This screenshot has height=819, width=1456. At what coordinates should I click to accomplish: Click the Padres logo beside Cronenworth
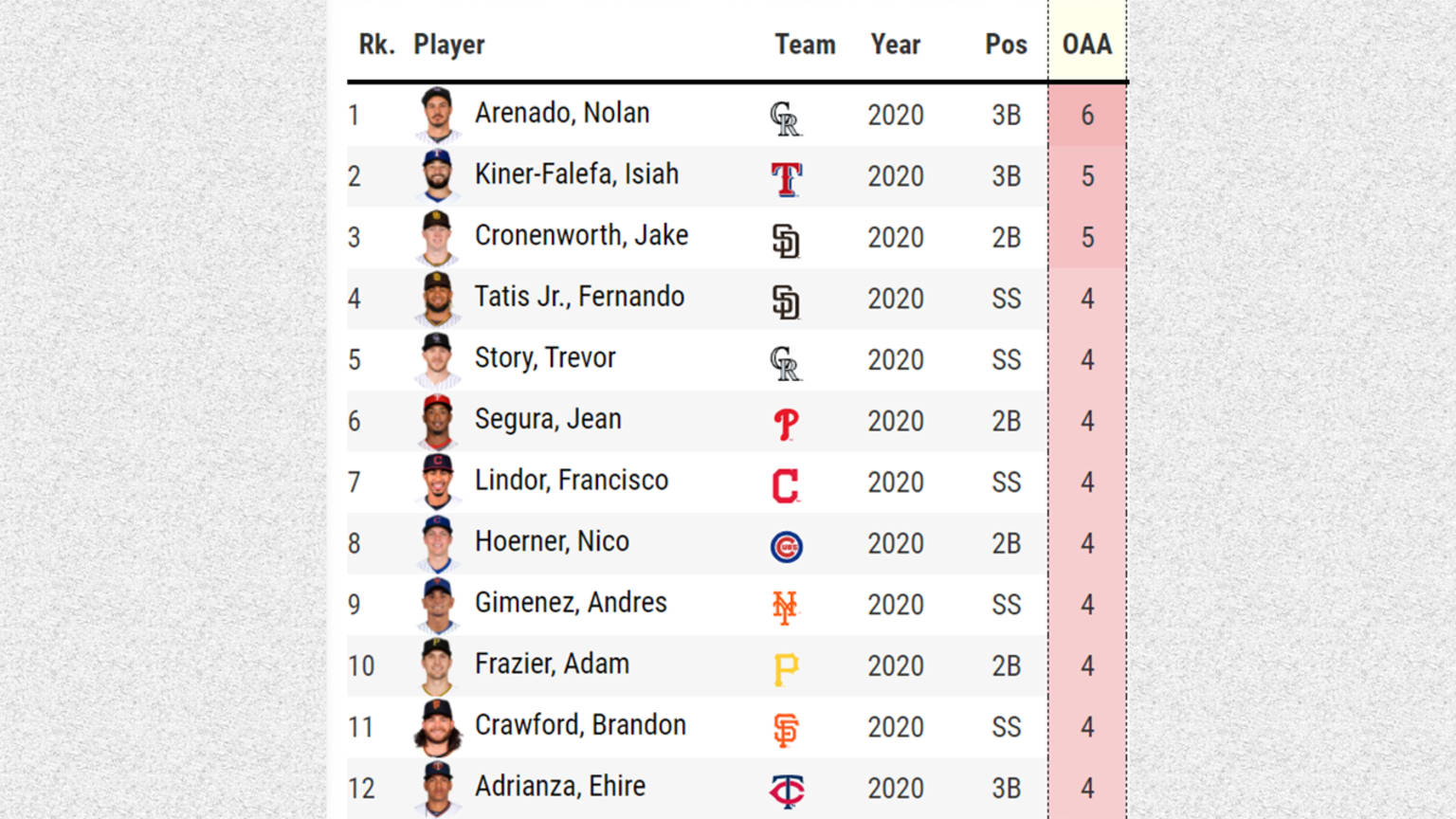786,241
